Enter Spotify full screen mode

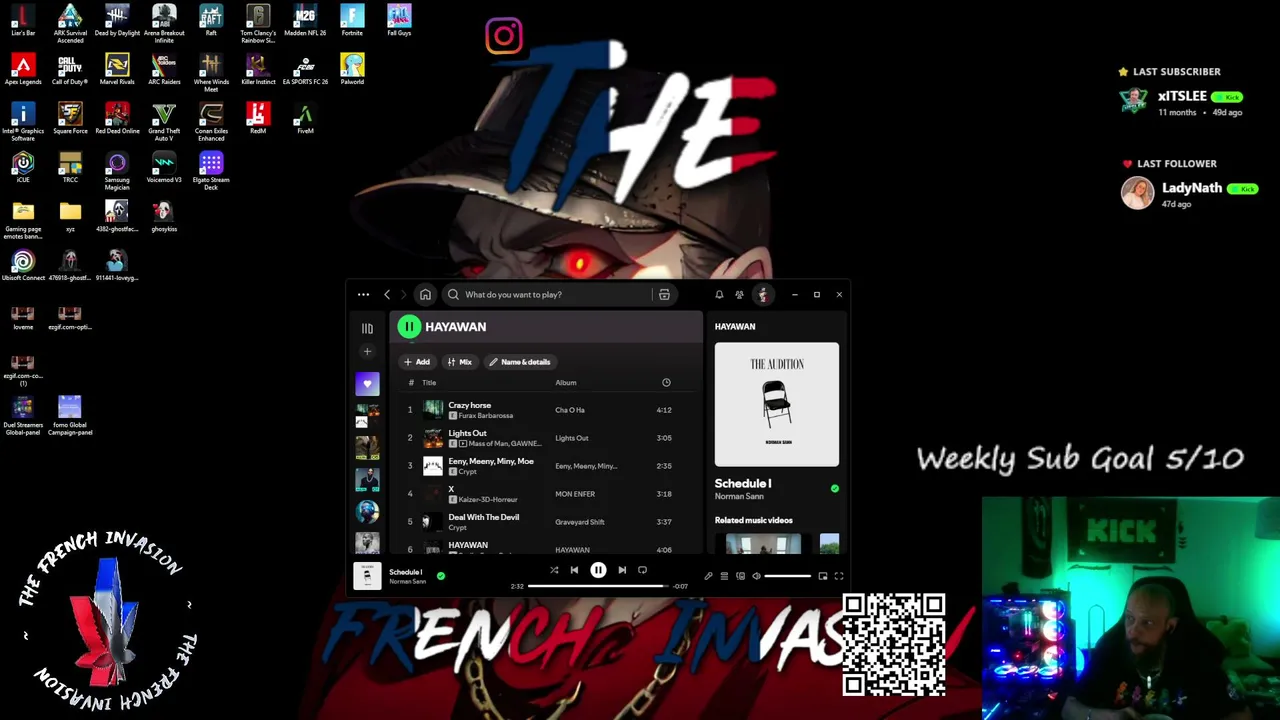(x=839, y=576)
